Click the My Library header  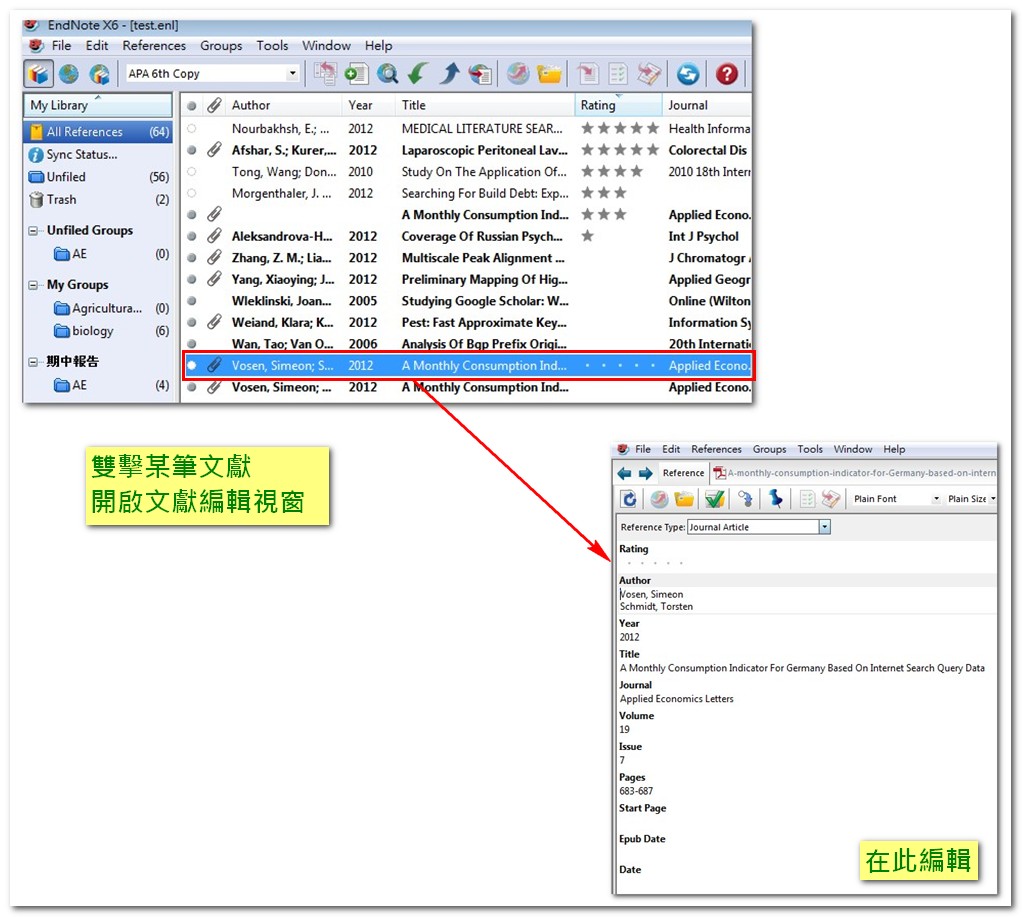tap(98, 105)
